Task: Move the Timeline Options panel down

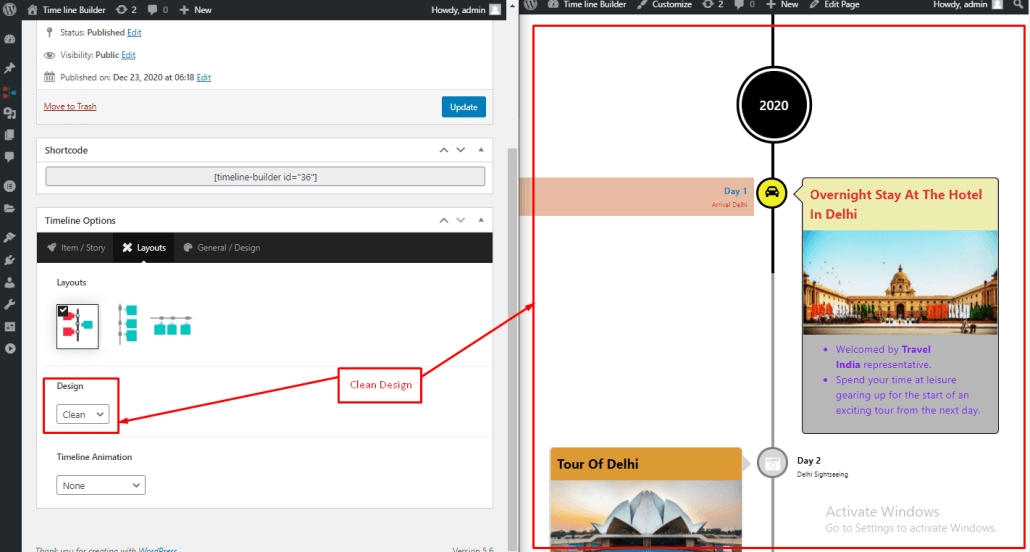Action: 460,220
